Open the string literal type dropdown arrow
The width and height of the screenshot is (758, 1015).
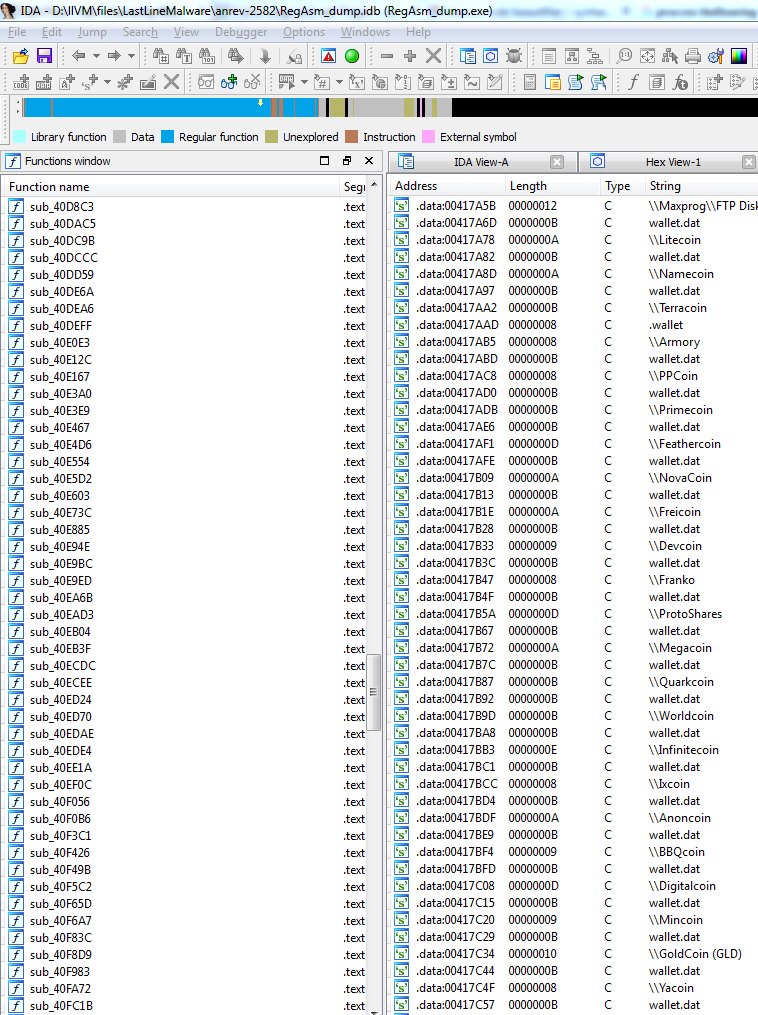click(x=107, y=82)
